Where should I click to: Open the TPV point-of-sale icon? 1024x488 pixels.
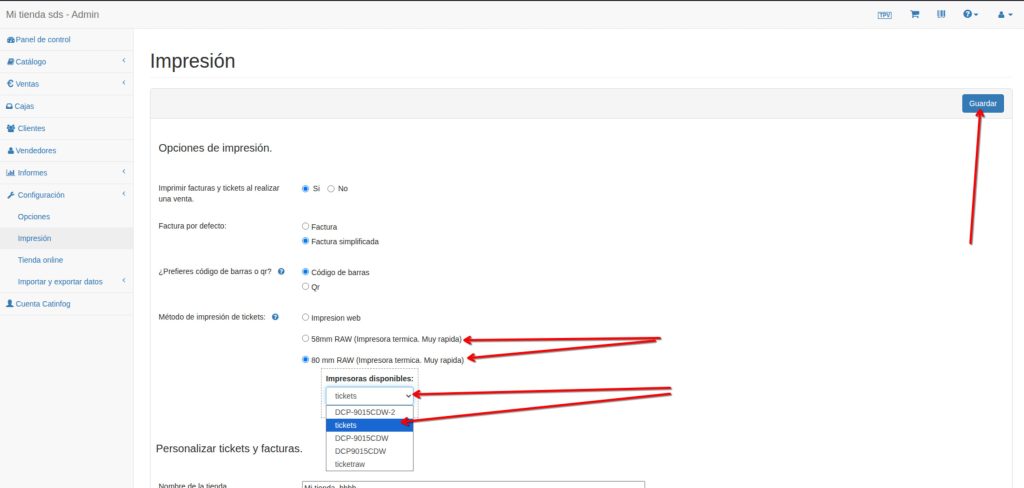pyautogui.click(x=884, y=15)
